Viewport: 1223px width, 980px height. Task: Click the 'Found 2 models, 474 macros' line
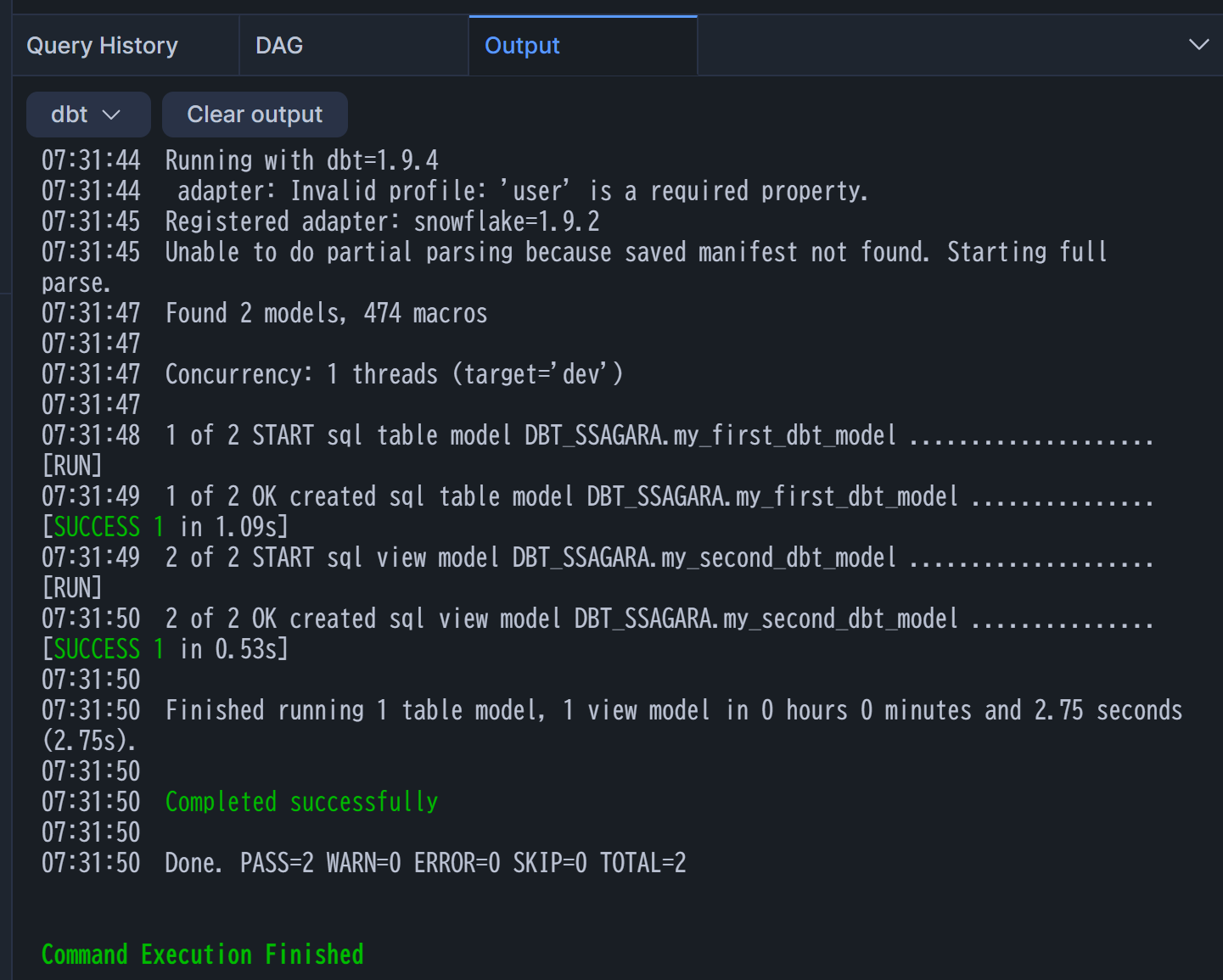(x=326, y=313)
